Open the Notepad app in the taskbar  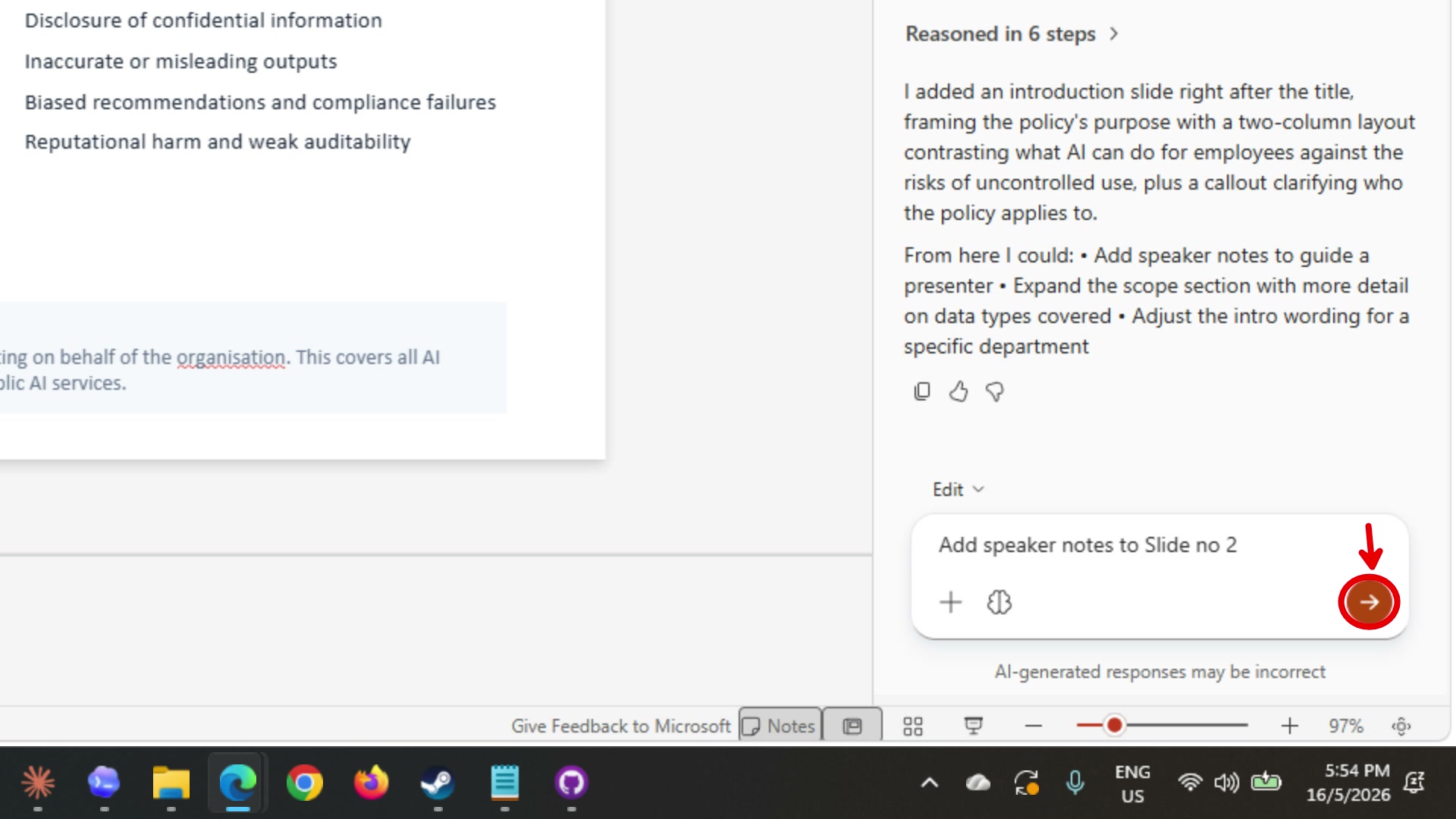[504, 783]
